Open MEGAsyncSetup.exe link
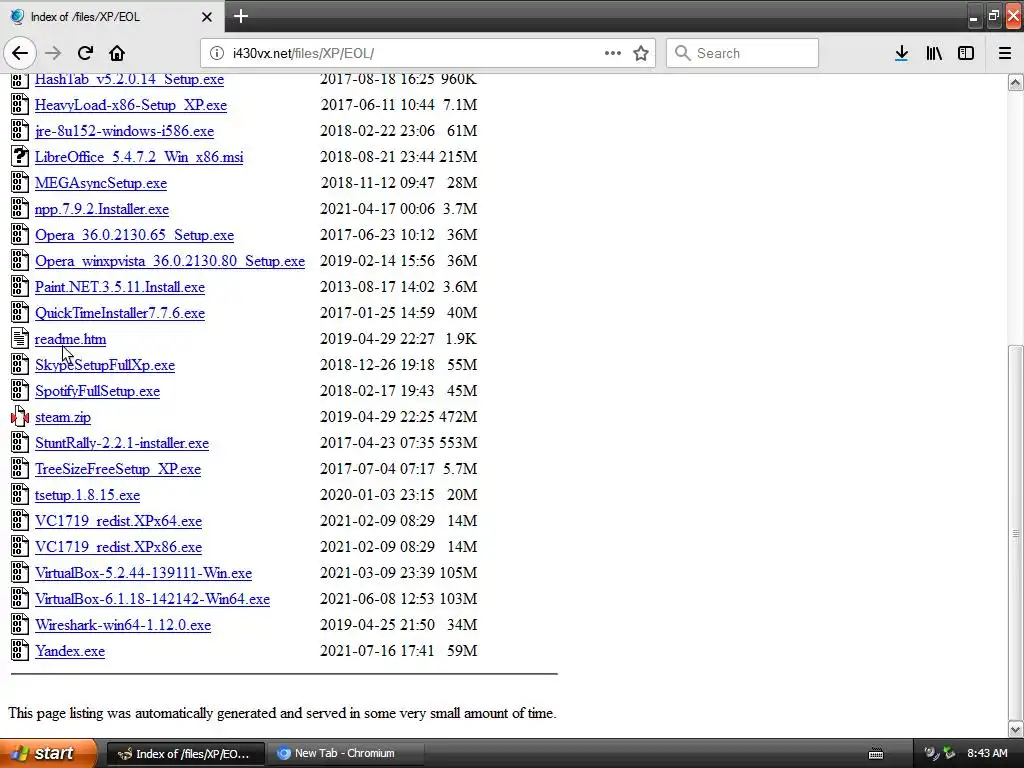The width and height of the screenshot is (1024, 768). click(x=101, y=184)
